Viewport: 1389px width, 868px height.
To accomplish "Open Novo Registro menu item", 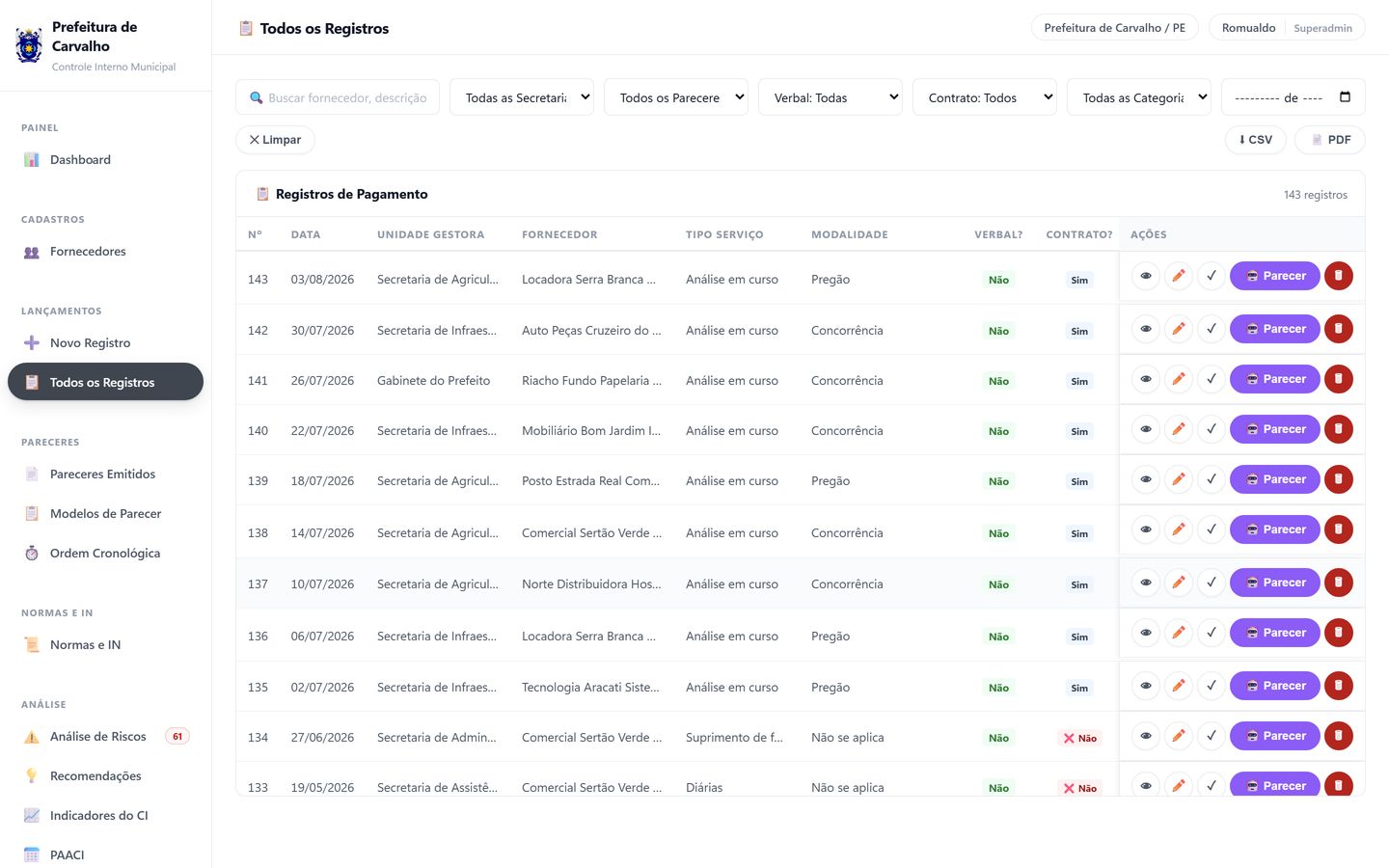I will (105, 343).
